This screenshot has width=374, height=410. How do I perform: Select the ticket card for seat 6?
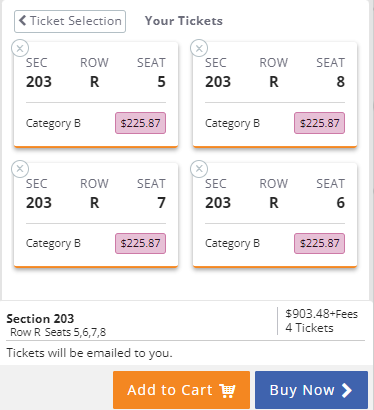tap(275, 215)
